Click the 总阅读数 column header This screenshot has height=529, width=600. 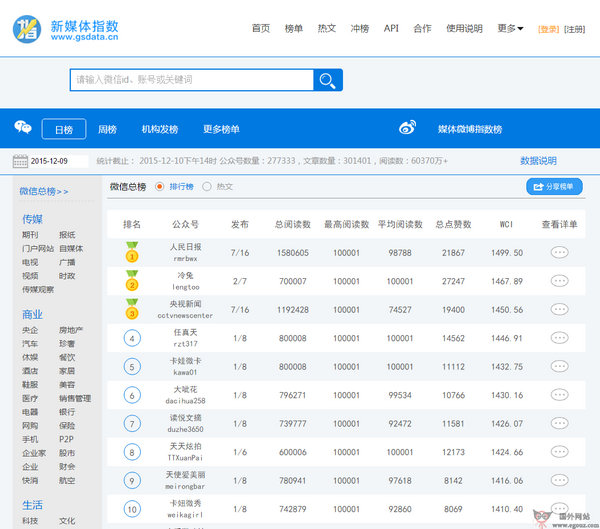click(293, 224)
